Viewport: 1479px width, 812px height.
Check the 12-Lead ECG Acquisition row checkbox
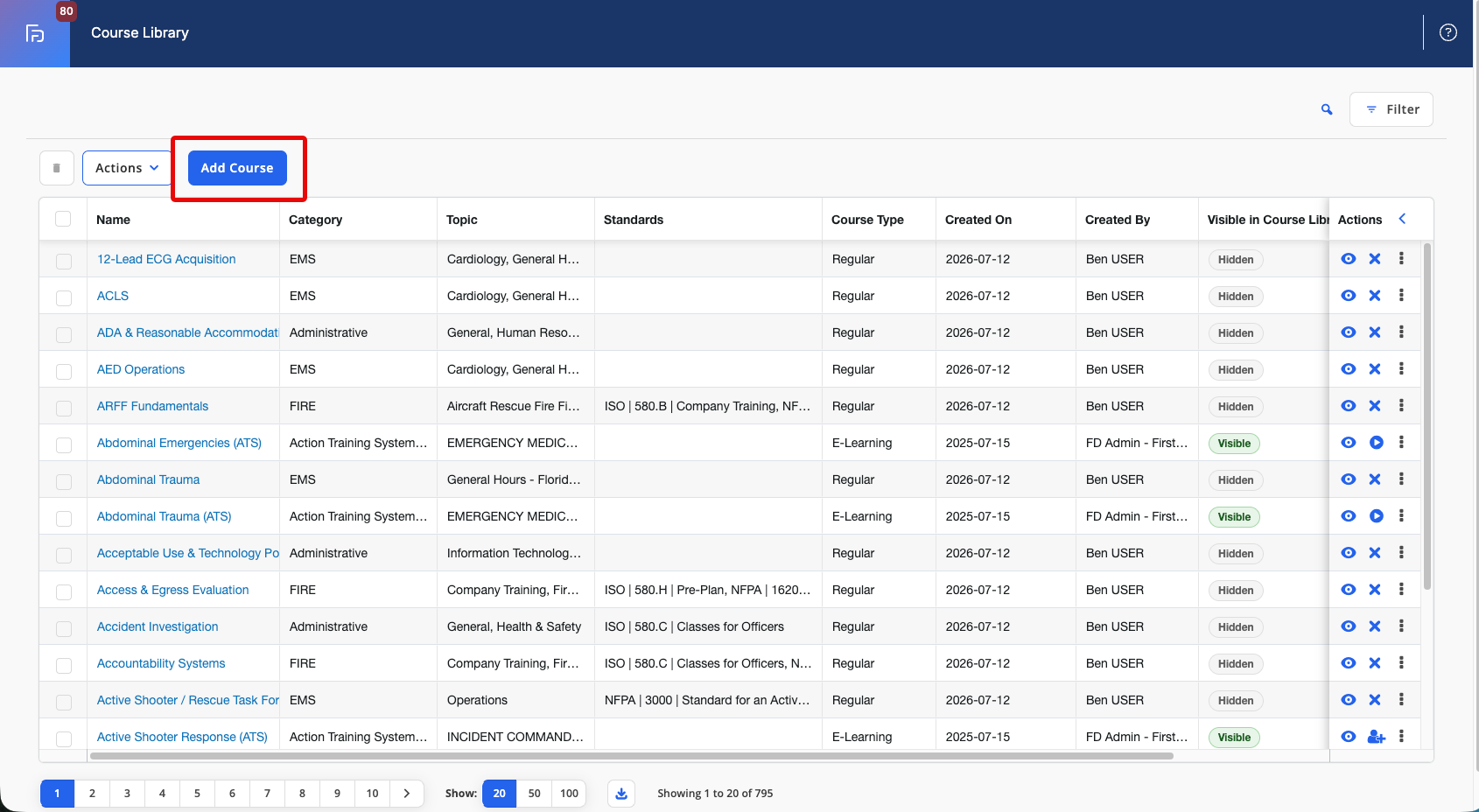[x=64, y=261]
